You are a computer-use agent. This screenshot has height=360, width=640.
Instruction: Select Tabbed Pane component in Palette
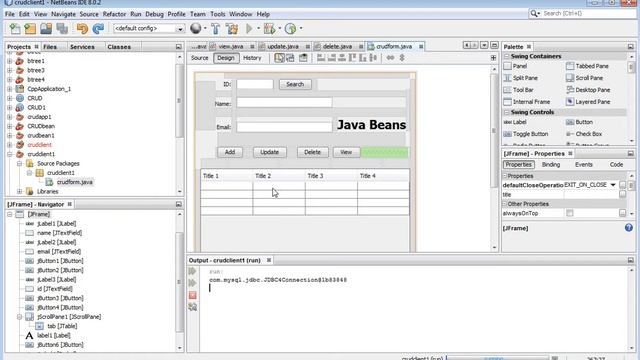(587, 66)
